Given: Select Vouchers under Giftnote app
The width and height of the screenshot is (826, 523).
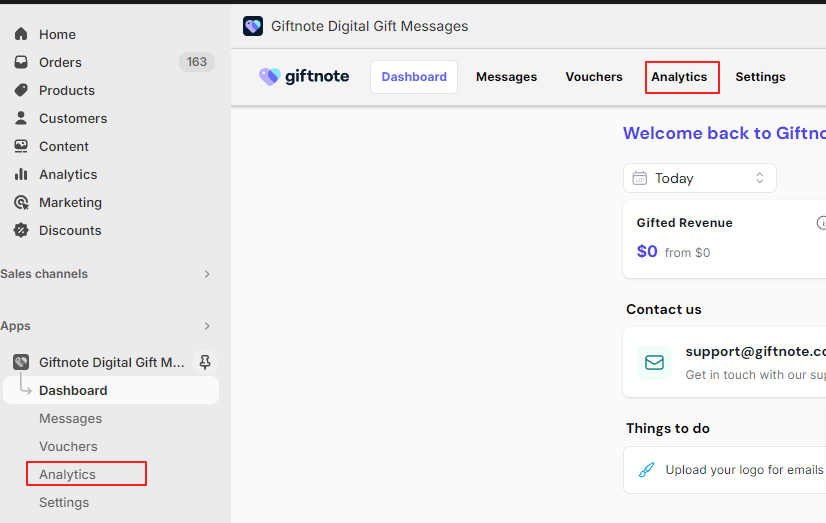Looking at the screenshot, I should tap(68, 446).
